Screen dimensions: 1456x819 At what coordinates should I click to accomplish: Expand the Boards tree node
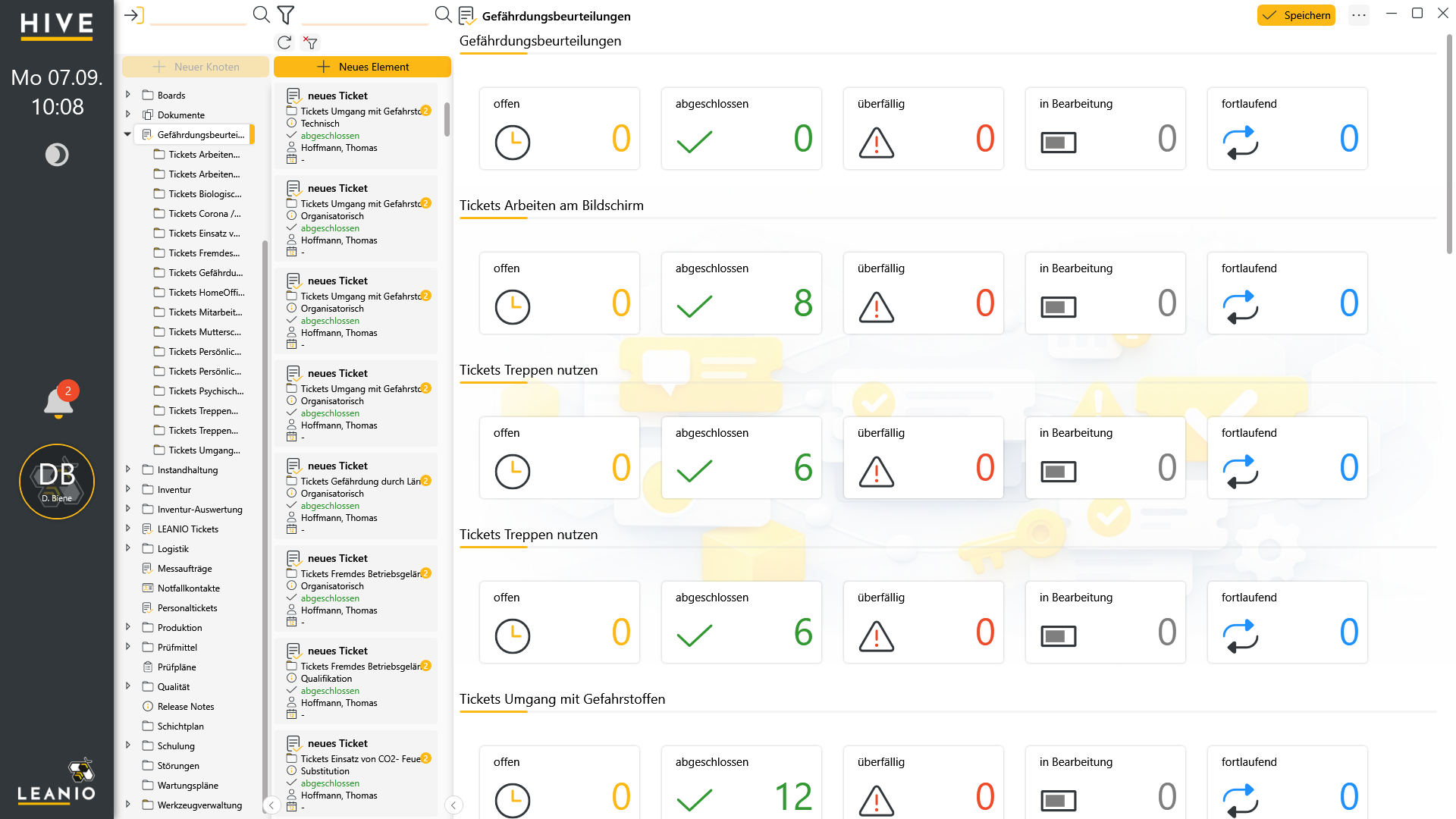pos(128,95)
